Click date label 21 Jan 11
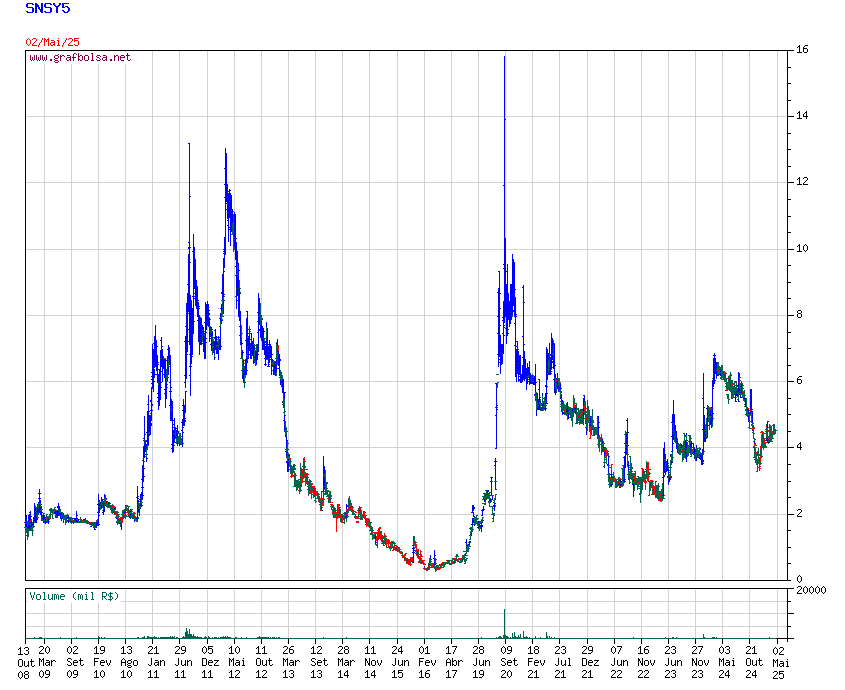The height and width of the screenshot is (690, 845). 155,663
